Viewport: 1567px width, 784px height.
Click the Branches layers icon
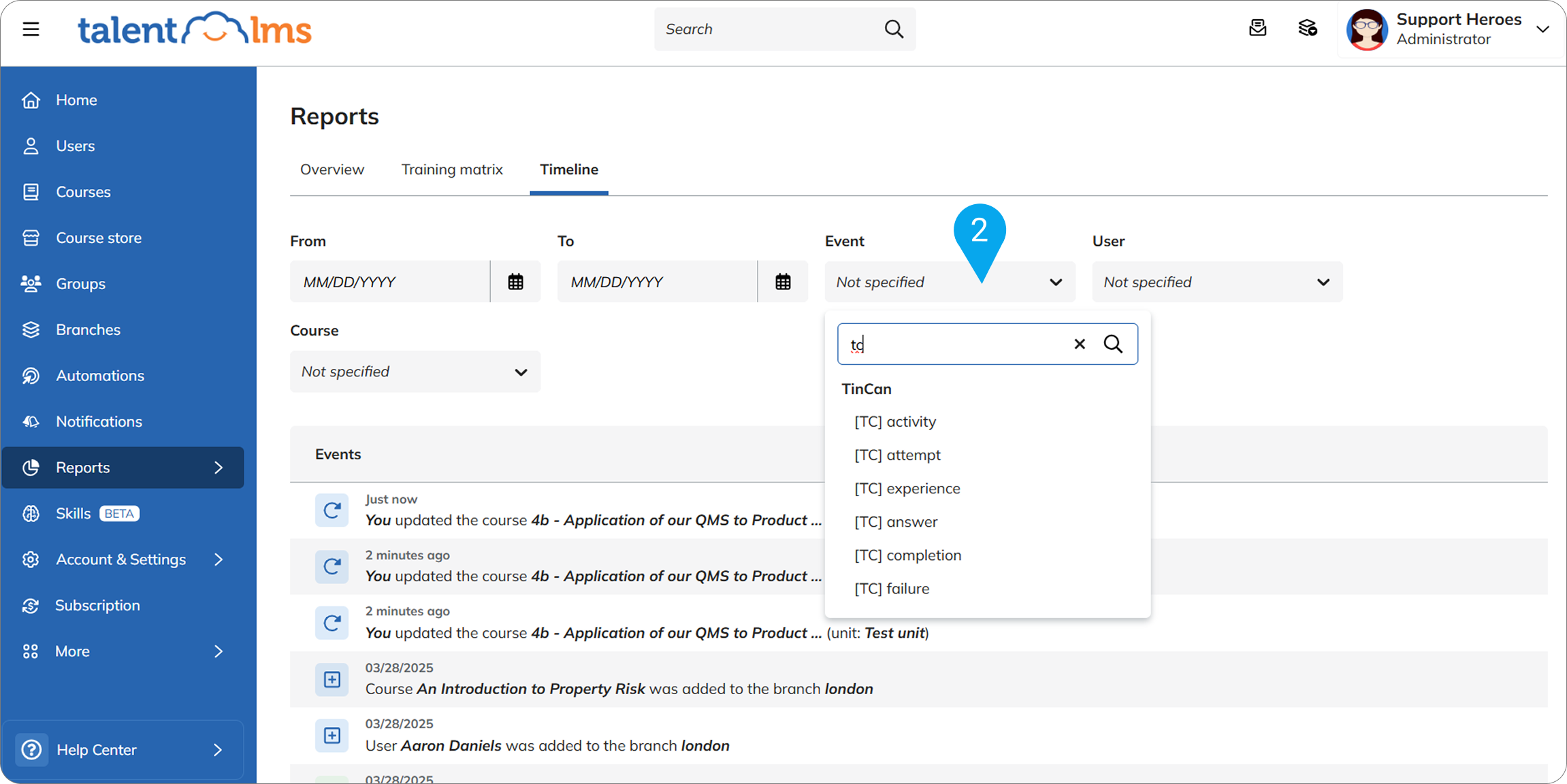coord(31,329)
